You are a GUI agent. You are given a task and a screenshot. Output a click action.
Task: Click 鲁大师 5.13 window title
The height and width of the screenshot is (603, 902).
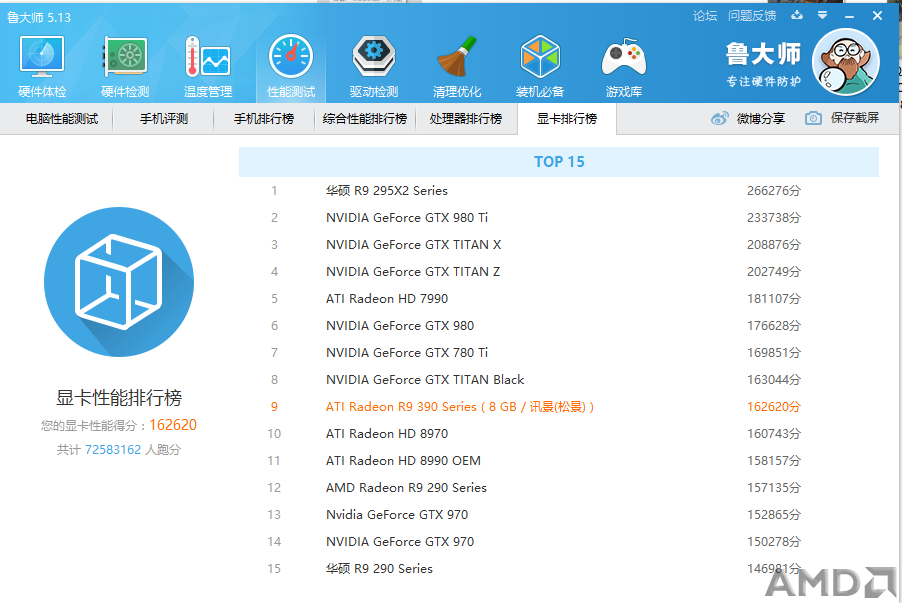pyautogui.click(x=39, y=18)
